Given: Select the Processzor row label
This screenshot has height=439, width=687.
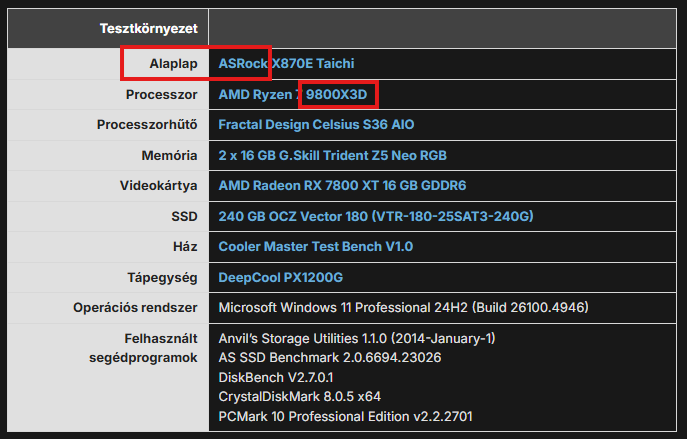Looking at the screenshot, I should (x=162, y=95).
